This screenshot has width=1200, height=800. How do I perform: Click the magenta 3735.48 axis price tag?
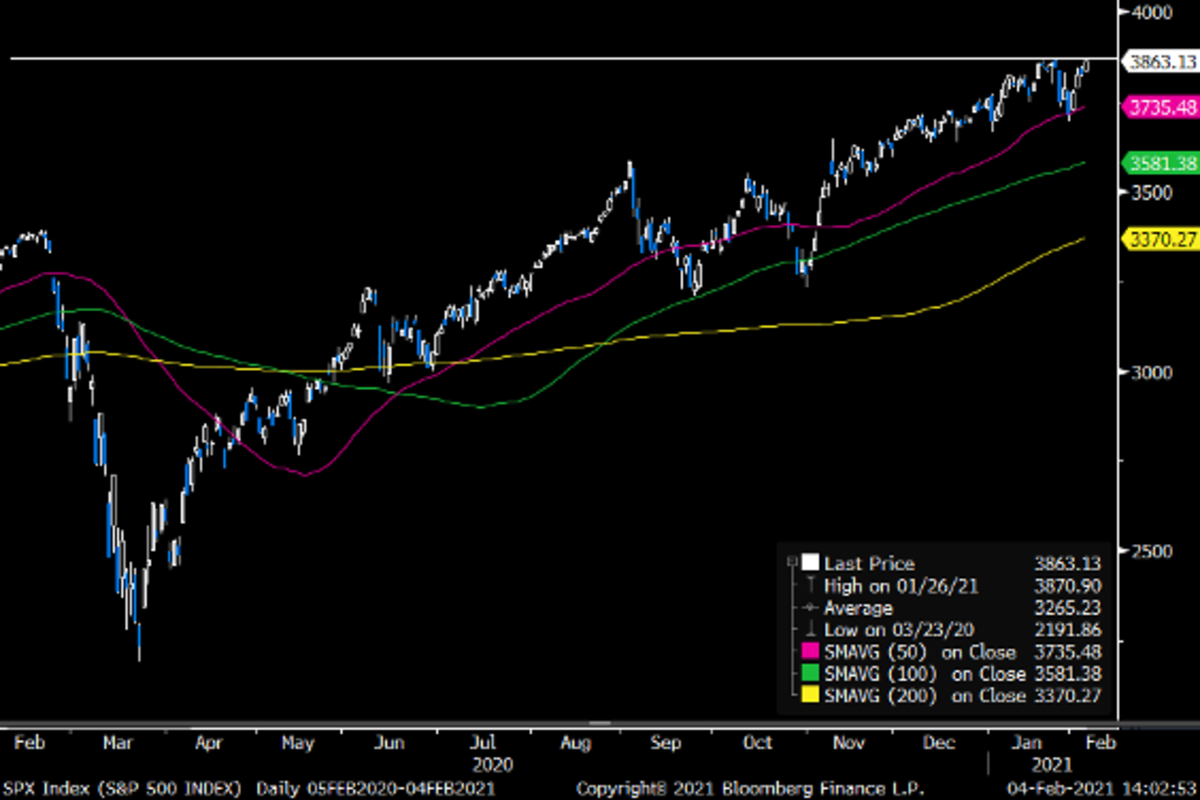(x=1161, y=106)
